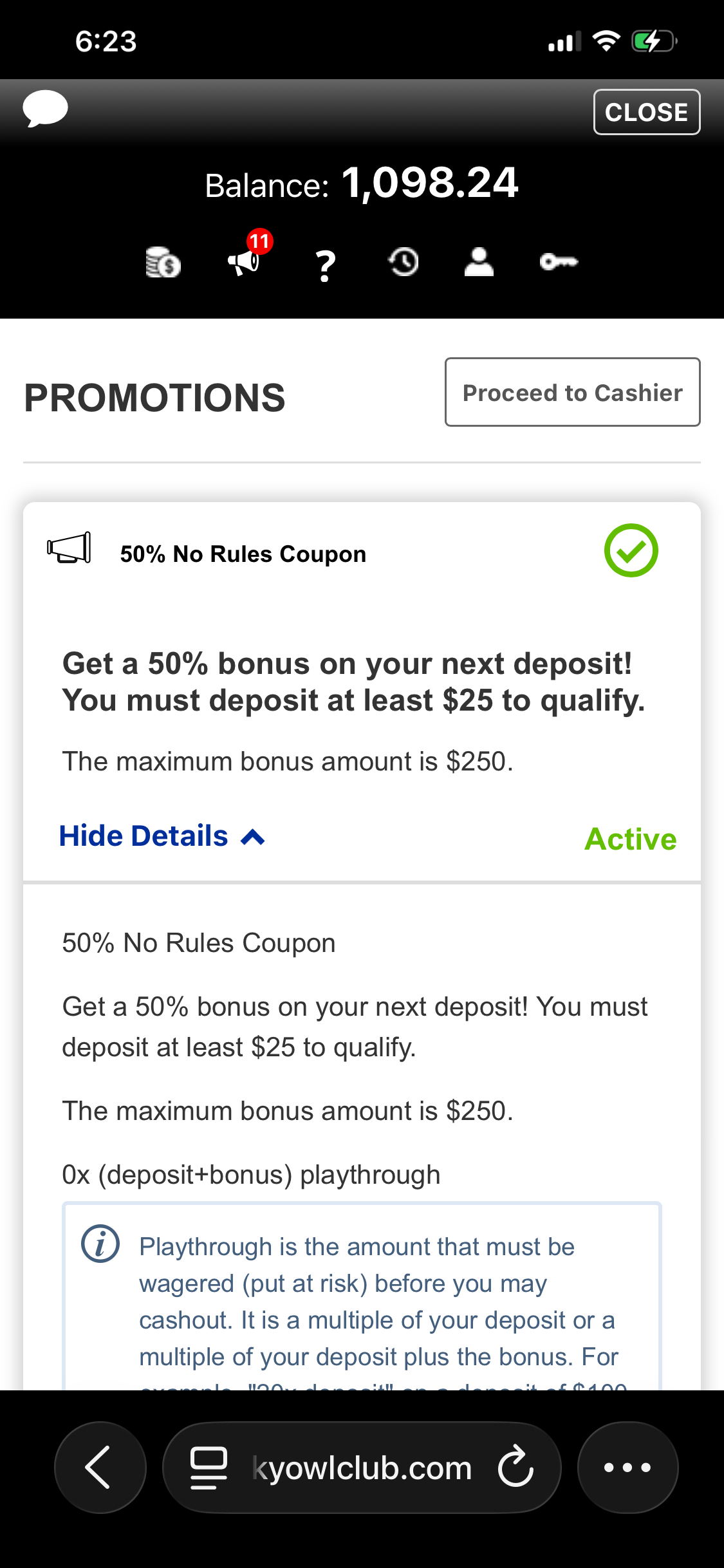Tap the key password icon
Image resolution: width=724 pixels, height=1568 pixels.
(559, 262)
